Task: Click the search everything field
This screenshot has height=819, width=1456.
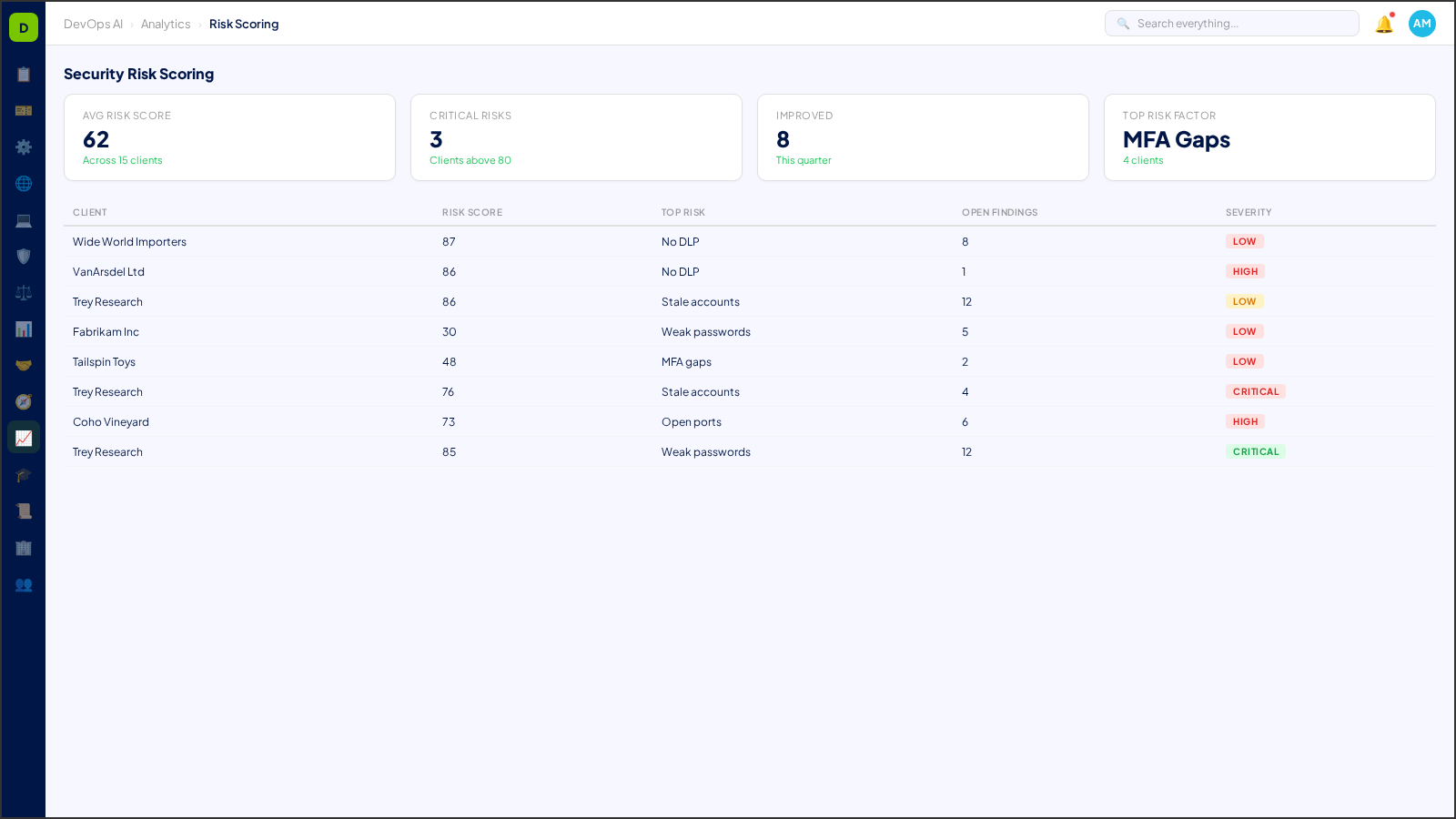Action: [1232, 23]
